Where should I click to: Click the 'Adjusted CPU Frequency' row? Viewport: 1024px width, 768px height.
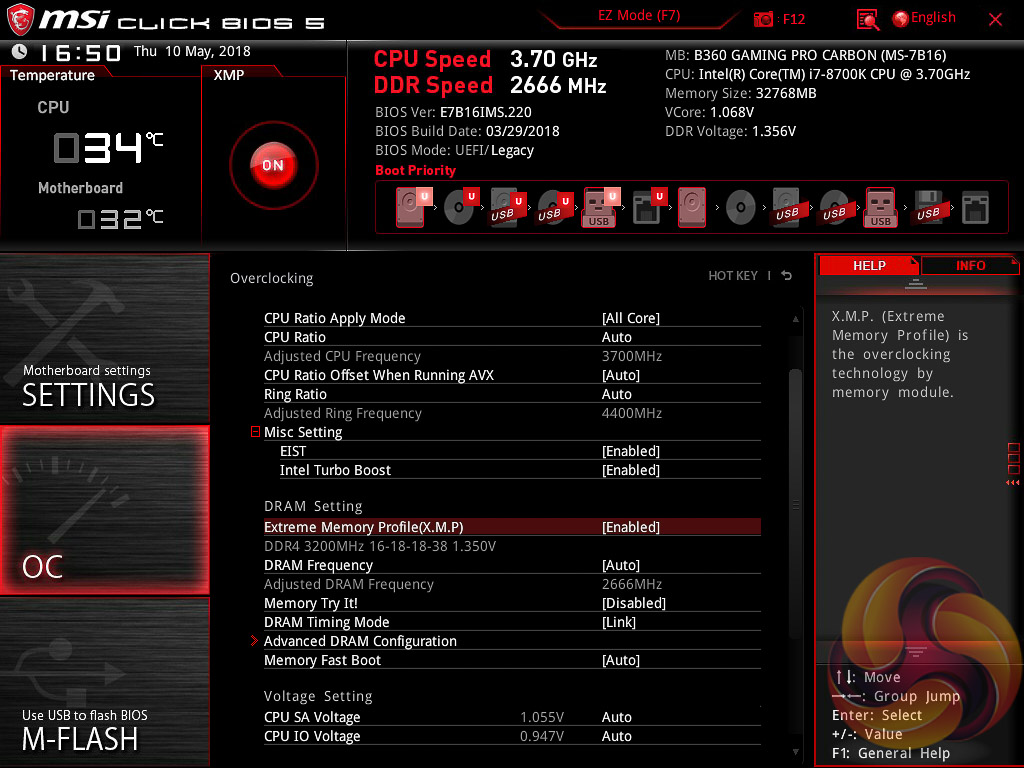(x=512, y=356)
